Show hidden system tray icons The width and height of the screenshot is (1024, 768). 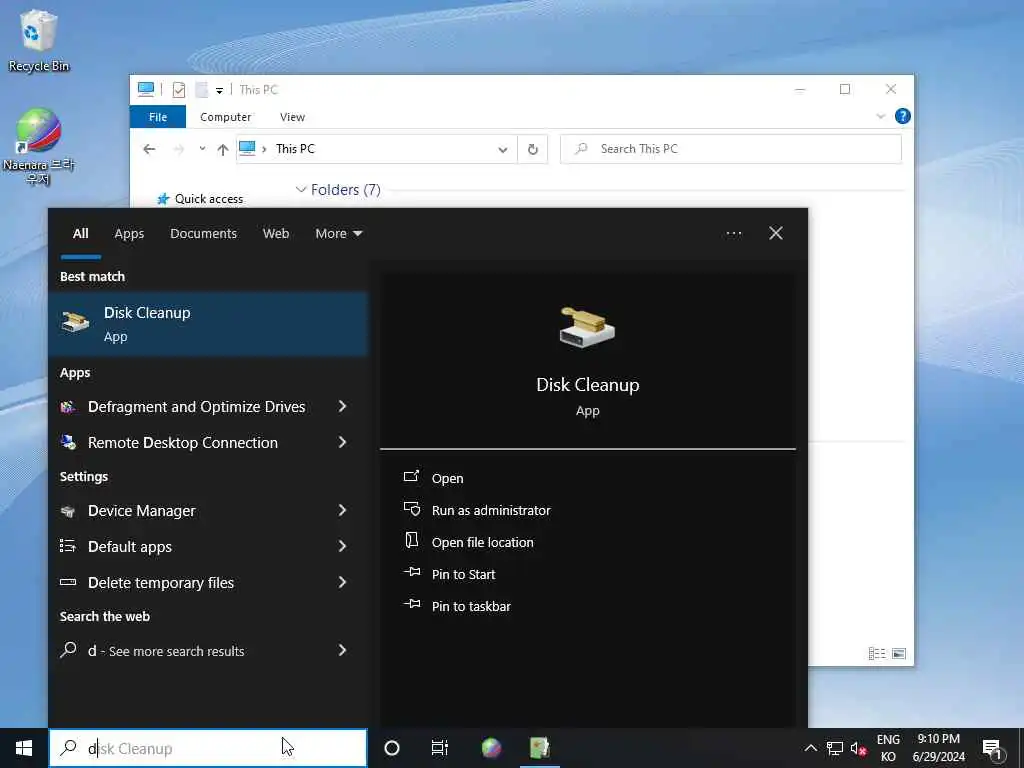(x=810, y=748)
